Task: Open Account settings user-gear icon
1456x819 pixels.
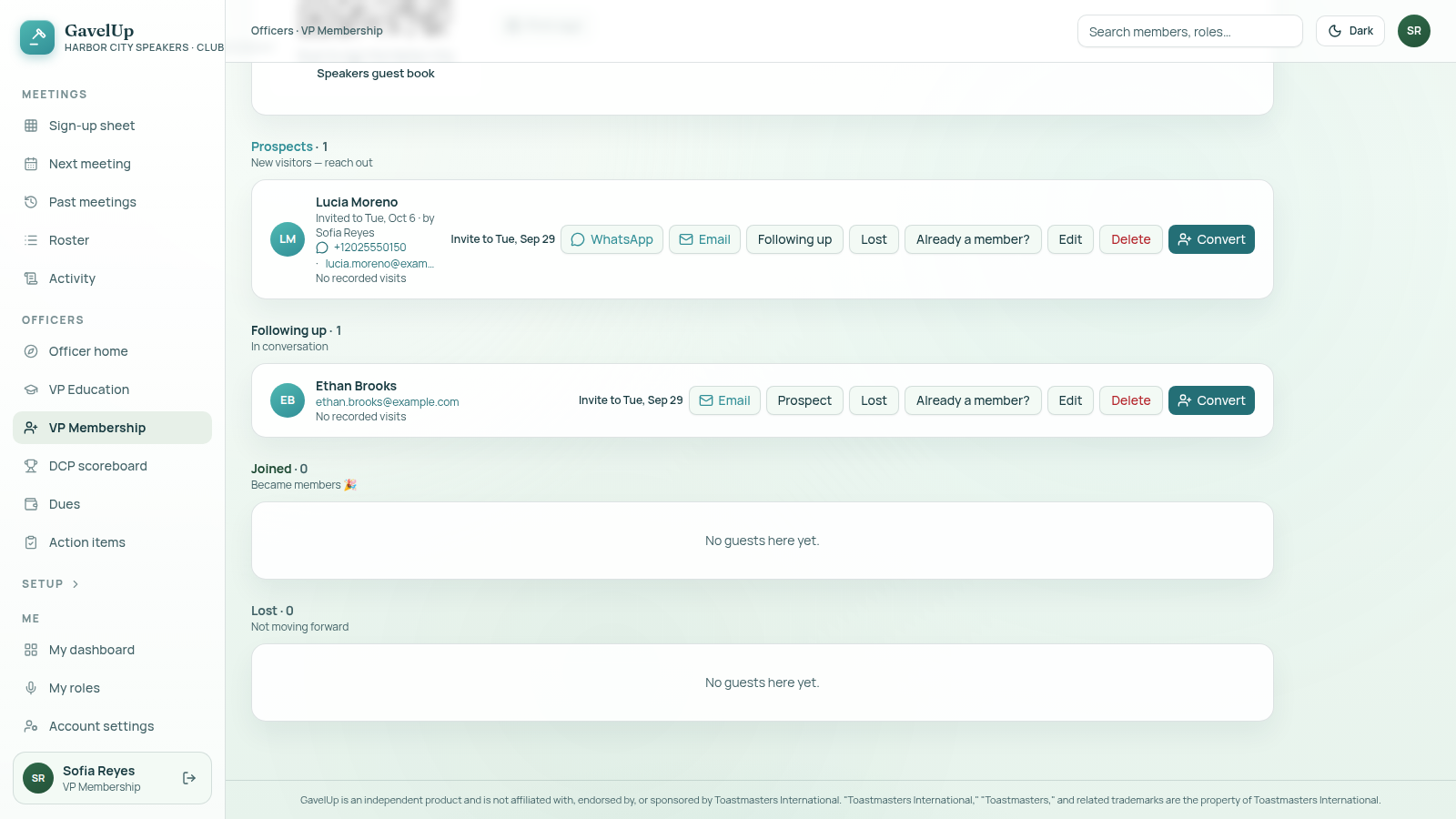Action: (31, 726)
